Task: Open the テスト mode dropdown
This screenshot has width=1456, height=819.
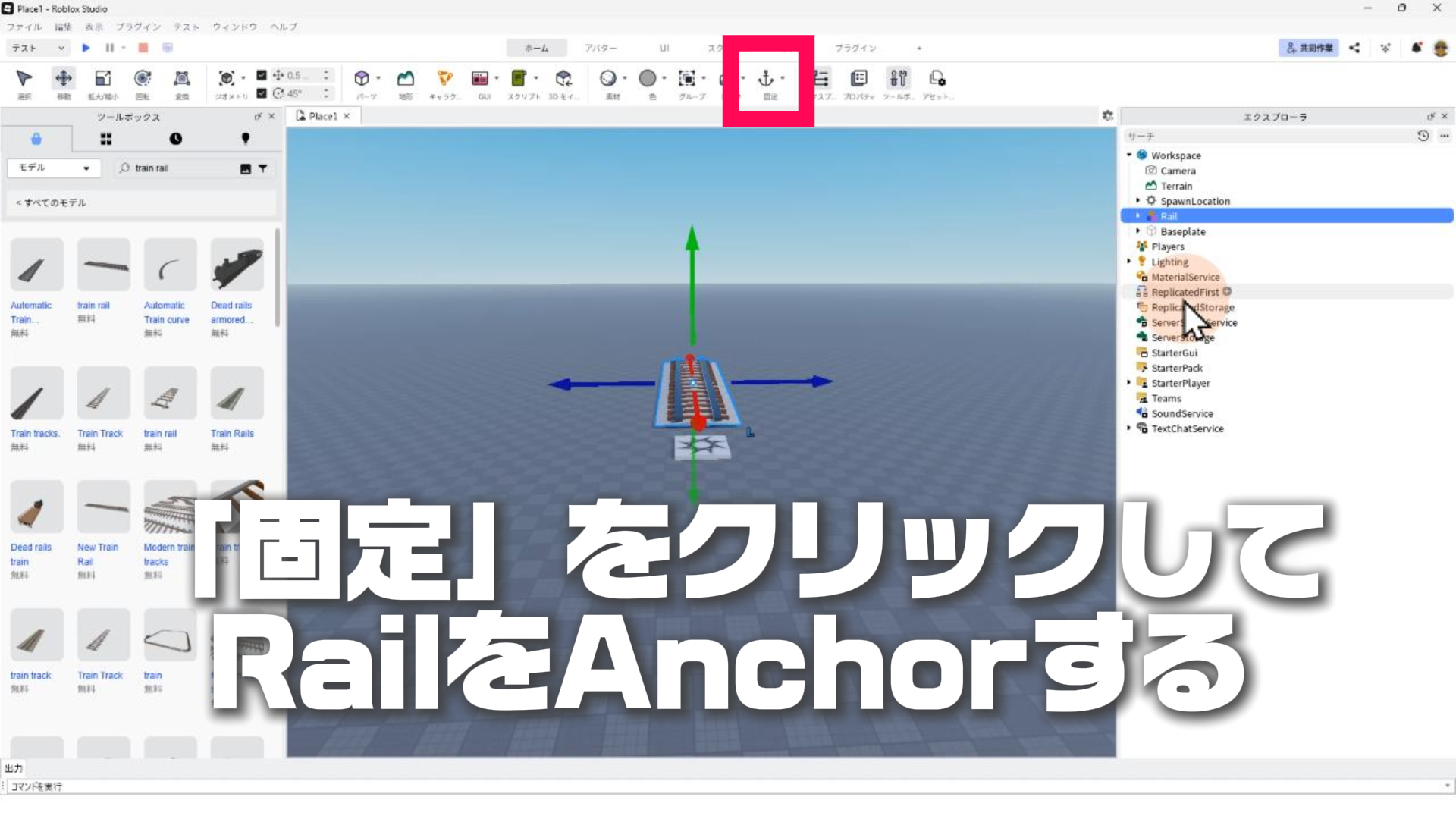Action: pyautogui.click(x=38, y=48)
